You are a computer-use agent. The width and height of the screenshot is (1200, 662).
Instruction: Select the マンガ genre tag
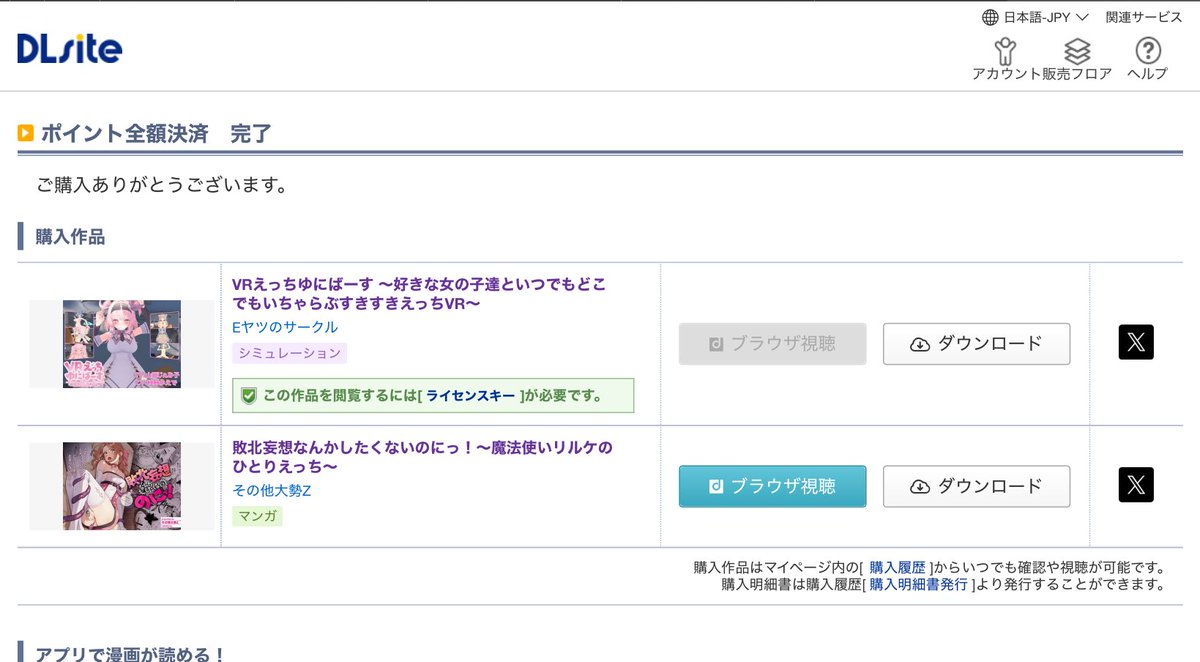click(x=257, y=516)
